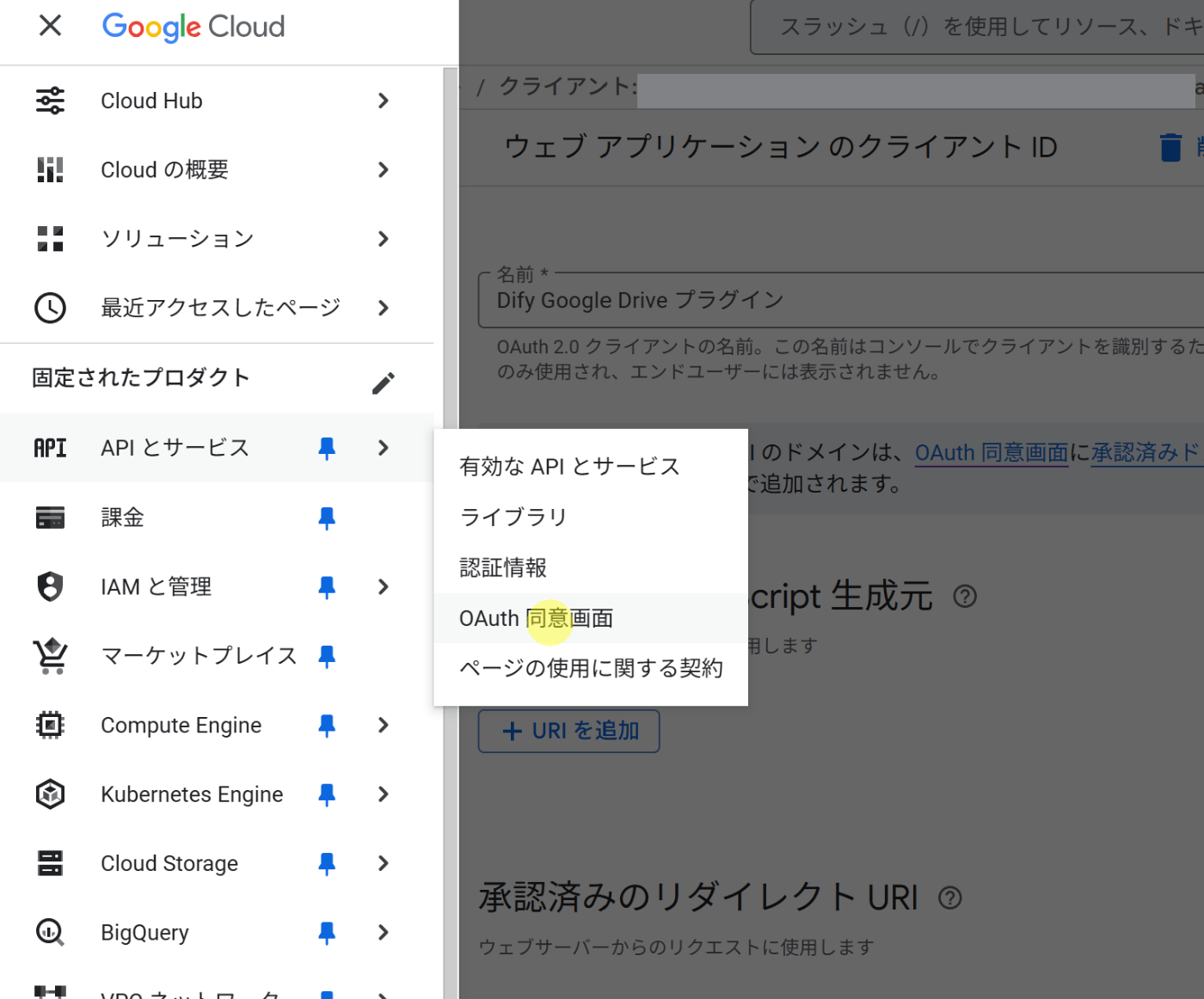This screenshot has width=1204, height=999.
Task: Unpin Kubernetes Engine using its pin
Action: tap(327, 794)
